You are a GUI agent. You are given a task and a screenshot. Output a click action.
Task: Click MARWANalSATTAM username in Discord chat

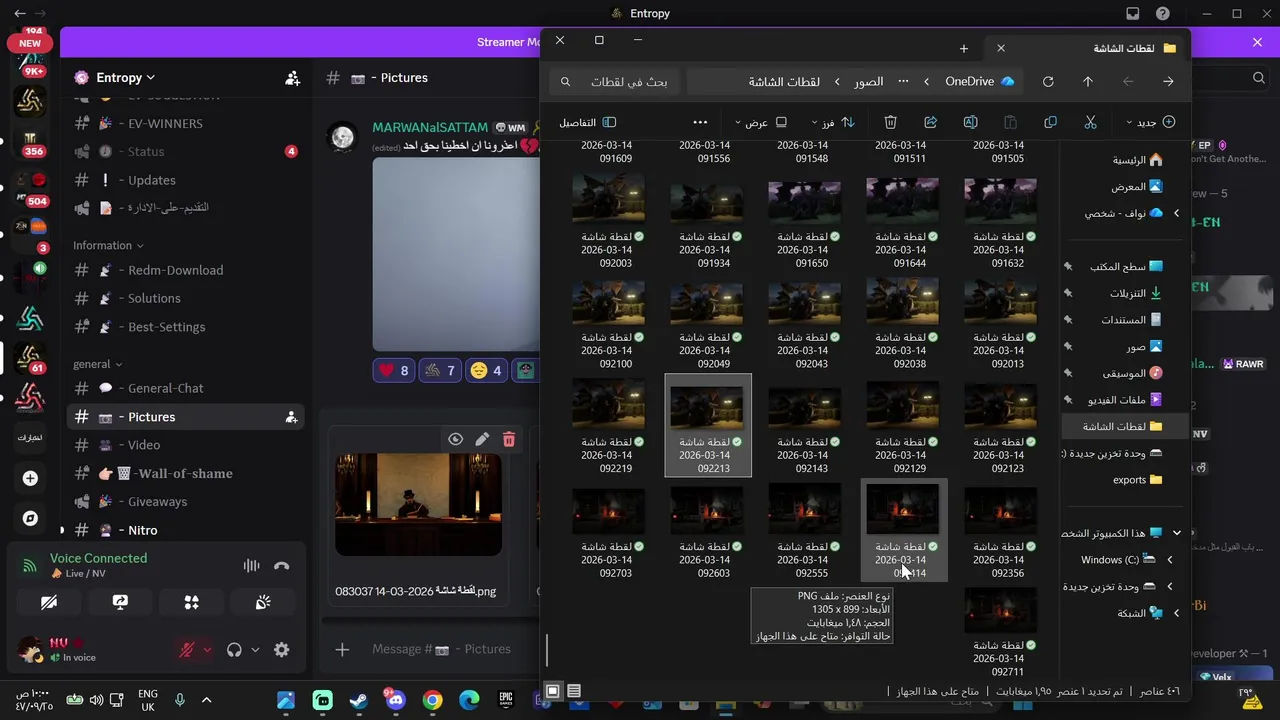[430, 127]
